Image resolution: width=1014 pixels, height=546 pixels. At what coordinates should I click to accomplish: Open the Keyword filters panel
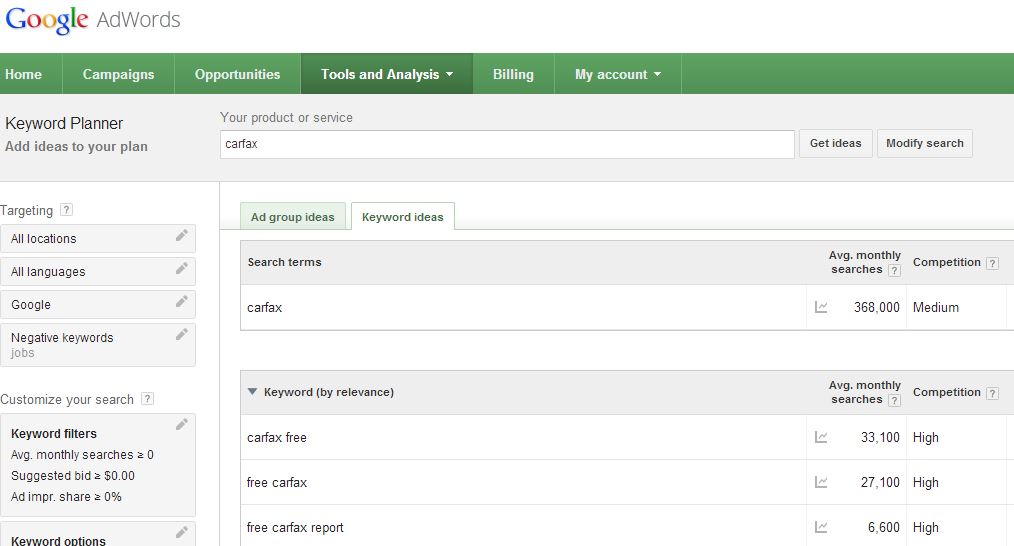(x=98, y=464)
